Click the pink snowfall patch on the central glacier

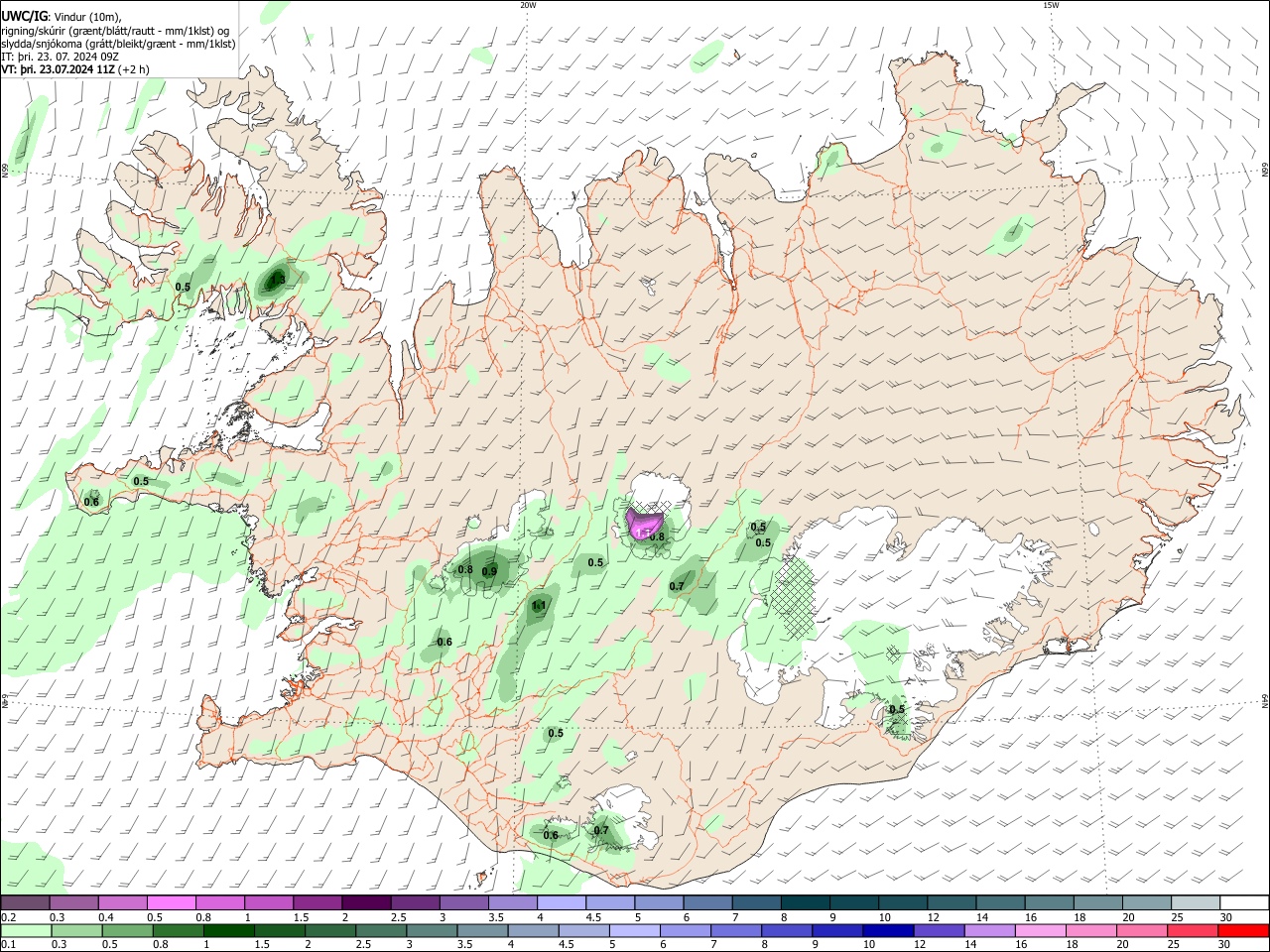pyautogui.click(x=642, y=523)
